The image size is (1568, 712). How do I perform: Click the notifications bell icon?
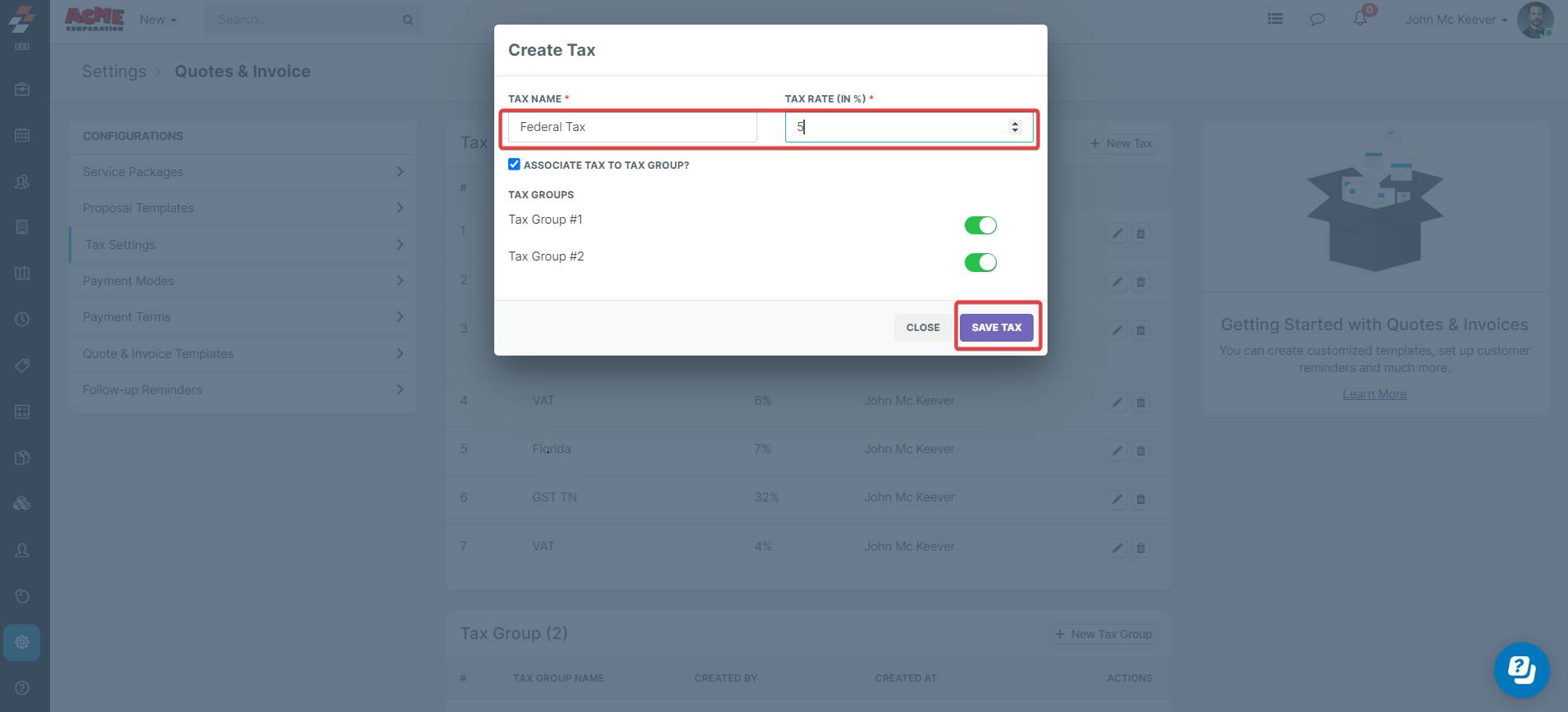point(1360,19)
